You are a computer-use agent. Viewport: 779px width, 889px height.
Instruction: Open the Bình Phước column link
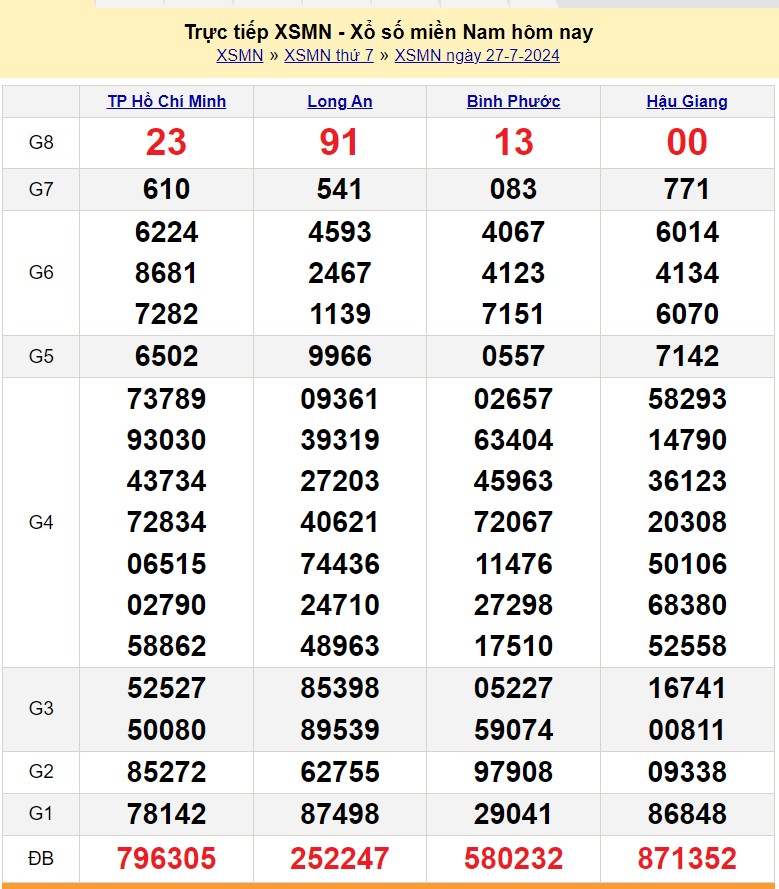pos(513,101)
